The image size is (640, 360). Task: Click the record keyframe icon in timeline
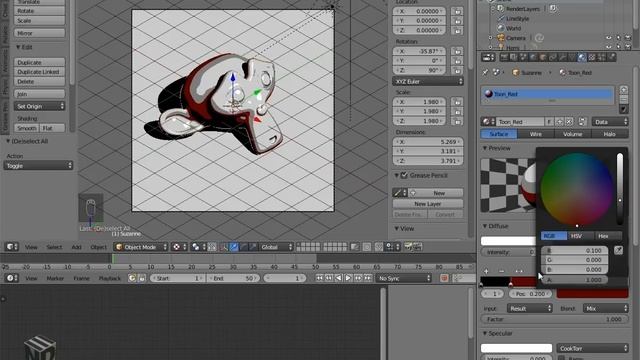click(x=444, y=278)
